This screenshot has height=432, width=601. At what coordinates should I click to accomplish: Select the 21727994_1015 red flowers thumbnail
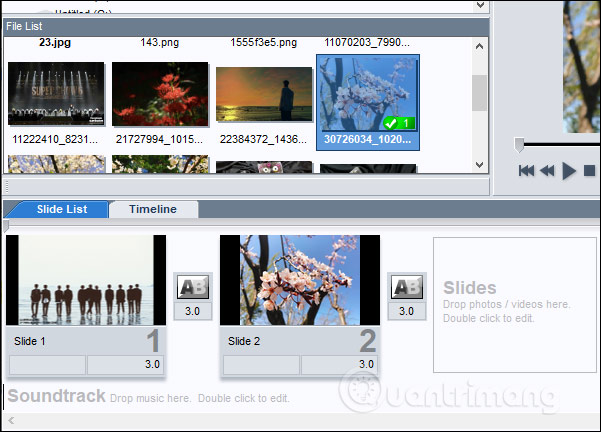160,94
